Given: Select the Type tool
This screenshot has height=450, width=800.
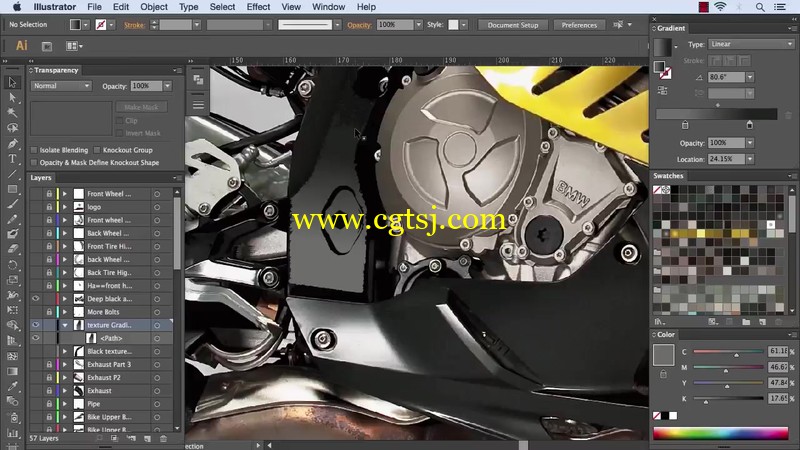Looking at the screenshot, I should 12,159.
